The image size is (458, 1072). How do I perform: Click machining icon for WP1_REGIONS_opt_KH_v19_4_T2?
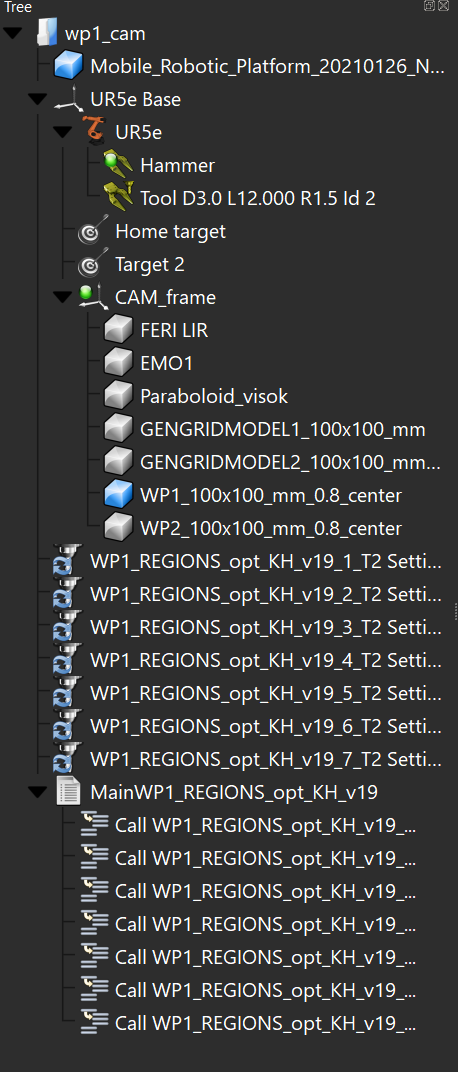coord(67,659)
